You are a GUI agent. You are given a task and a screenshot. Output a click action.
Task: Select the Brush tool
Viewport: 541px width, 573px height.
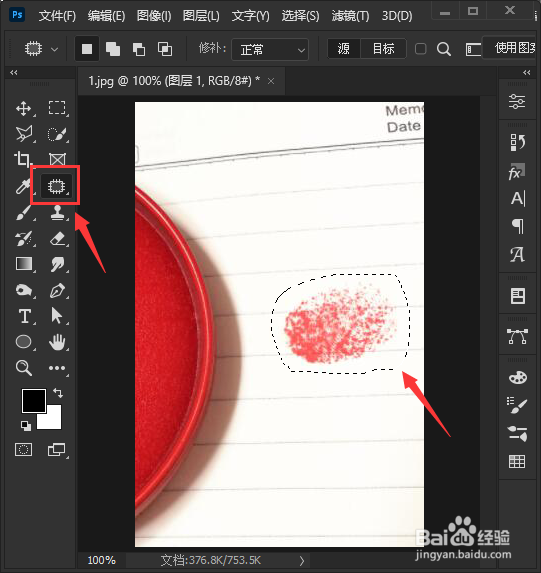coord(23,213)
